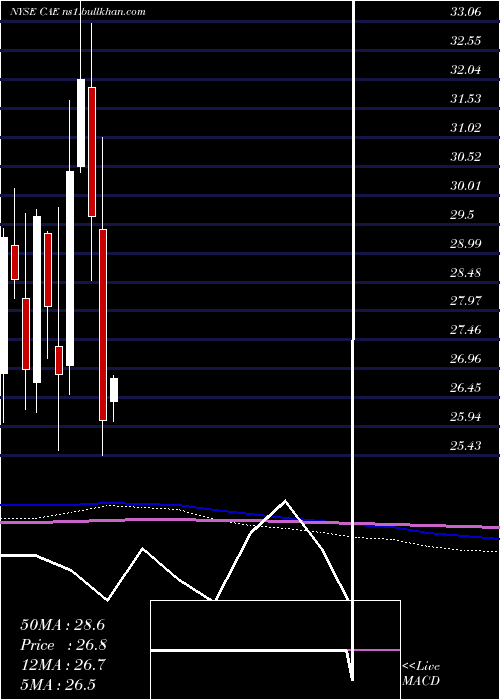Select the last small white candlestick
The height and width of the screenshot is (700, 500).
click(114, 390)
